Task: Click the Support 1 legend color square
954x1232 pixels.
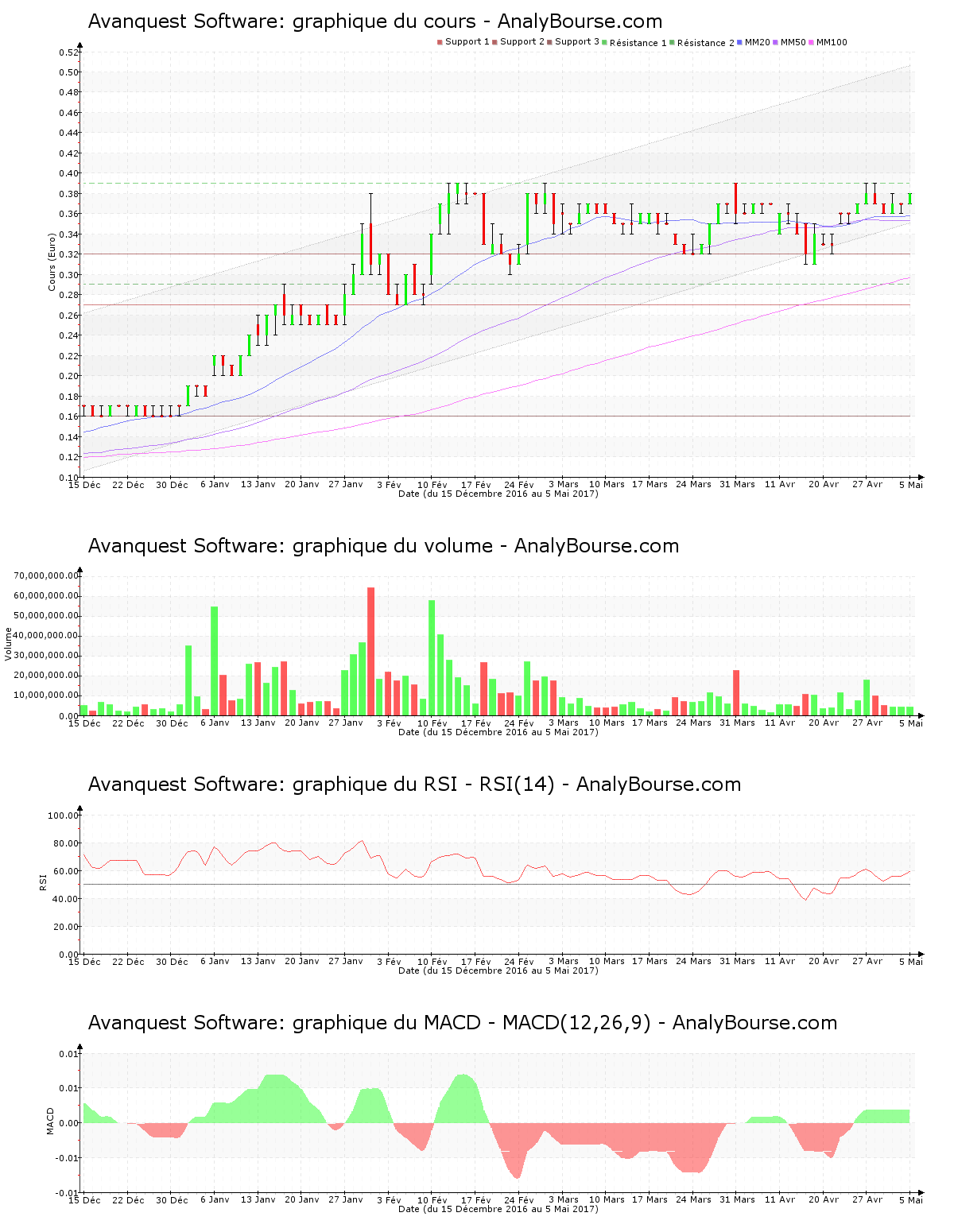Action: [440, 42]
